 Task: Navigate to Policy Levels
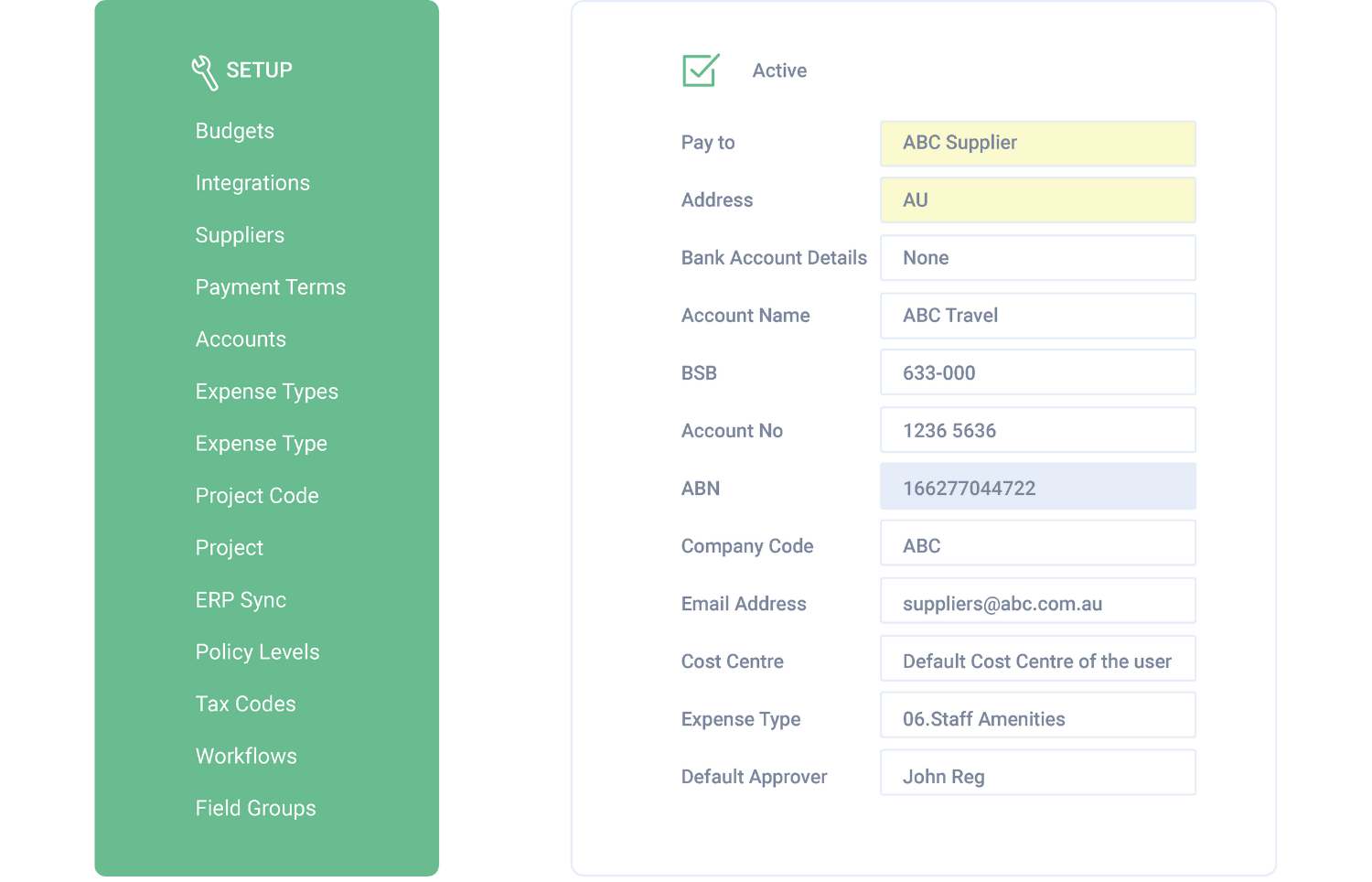pos(257,651)
